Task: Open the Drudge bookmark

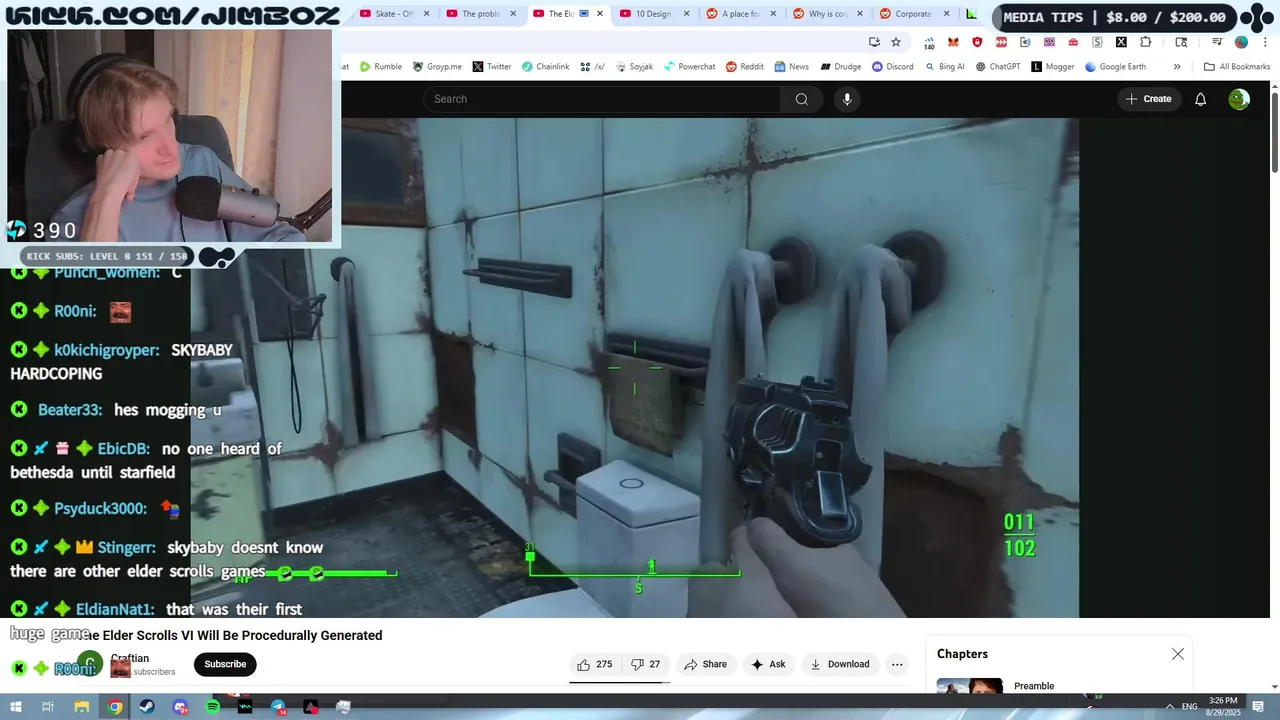Action: pos(840,67)
